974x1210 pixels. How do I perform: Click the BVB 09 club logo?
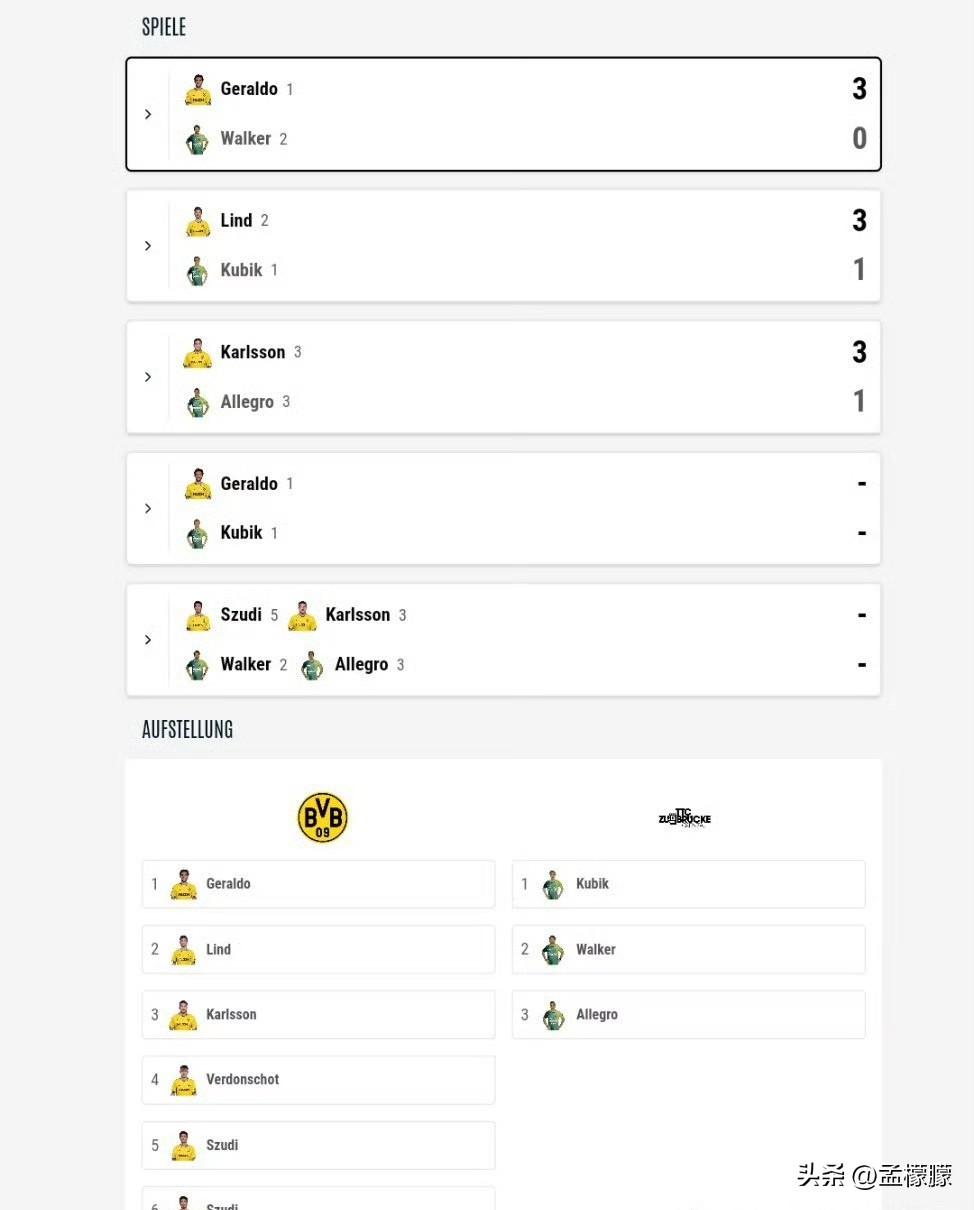click(x=323, y=818)
